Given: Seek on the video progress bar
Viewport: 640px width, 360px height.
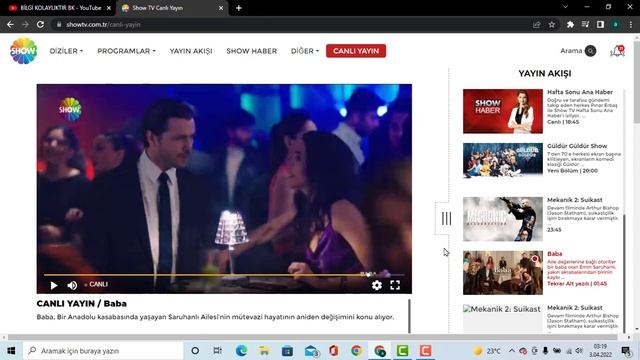Looking at the screenshot, I should pyautogui.click(x=224, y=275).
